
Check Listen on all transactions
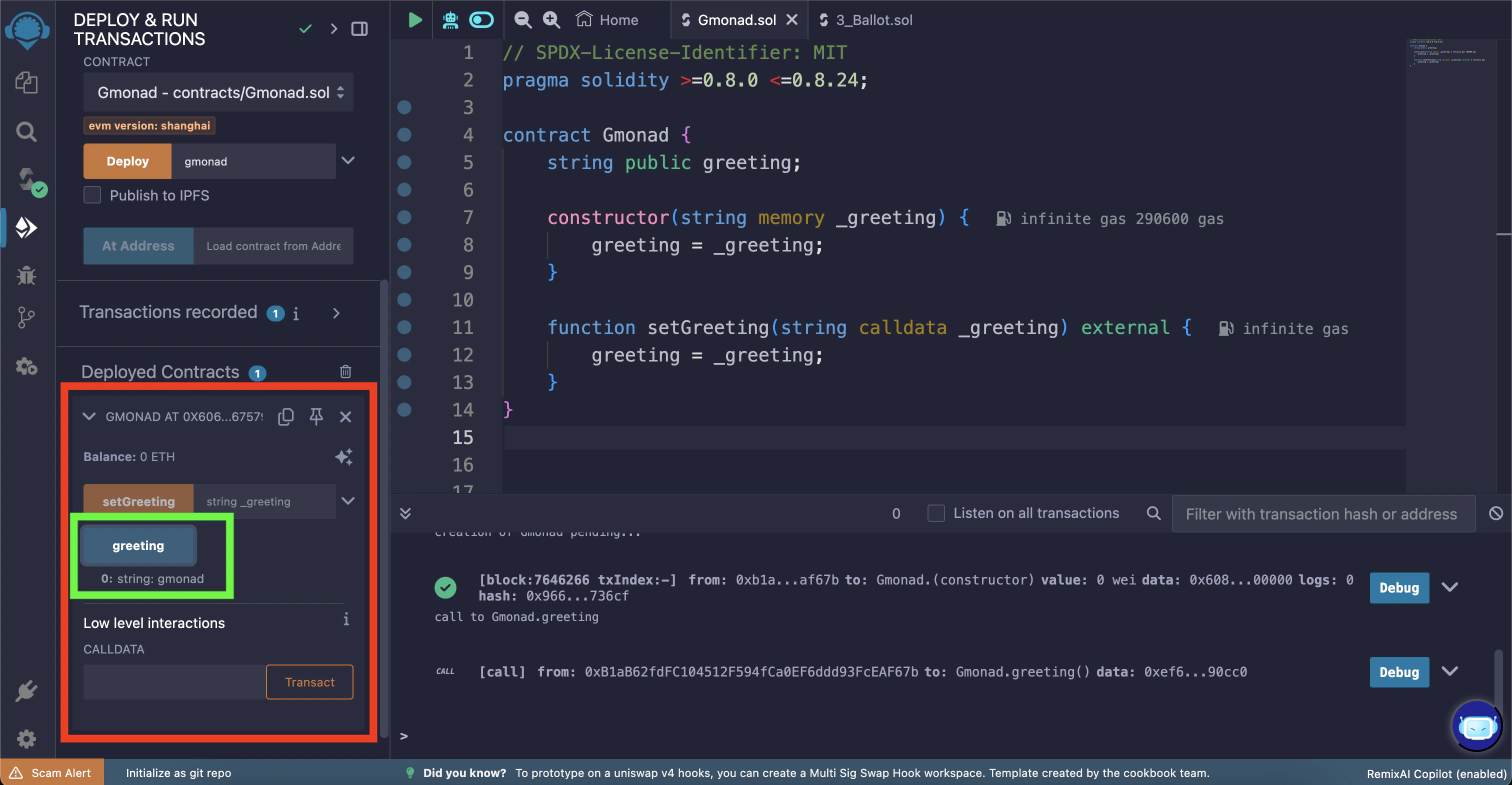tap(935, 512)
